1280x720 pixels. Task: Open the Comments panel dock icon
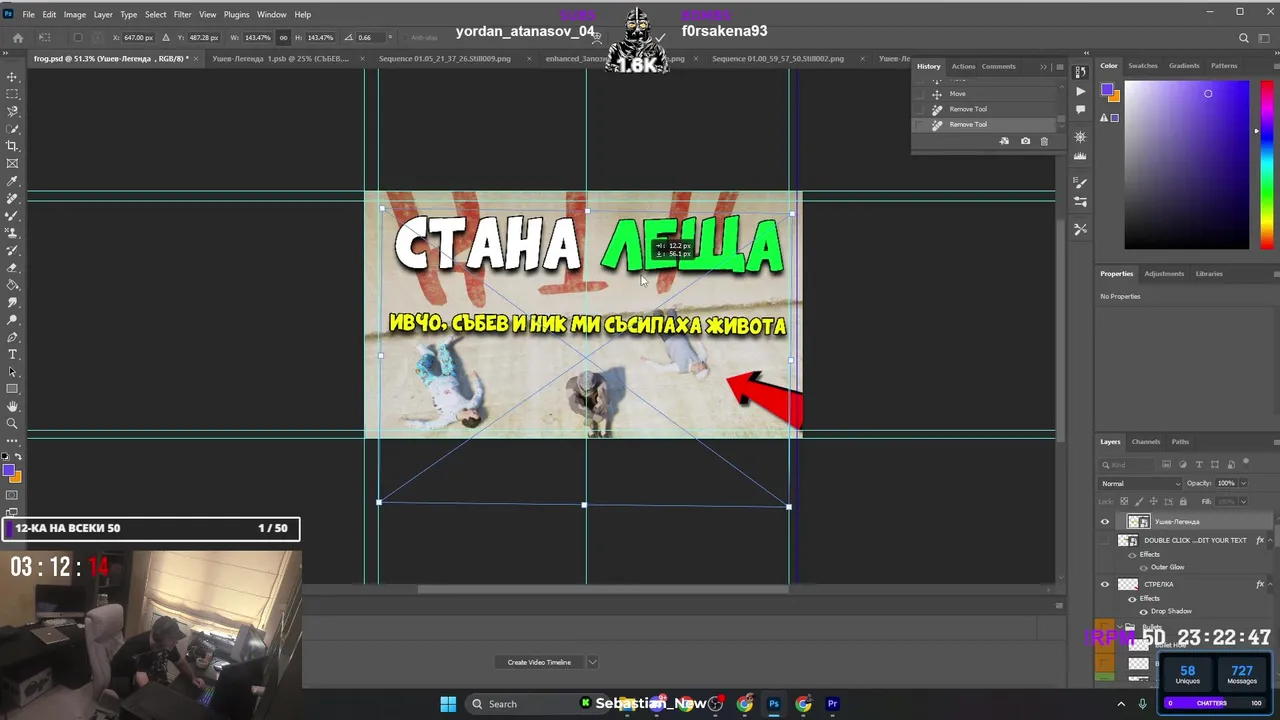(1080, 109)
